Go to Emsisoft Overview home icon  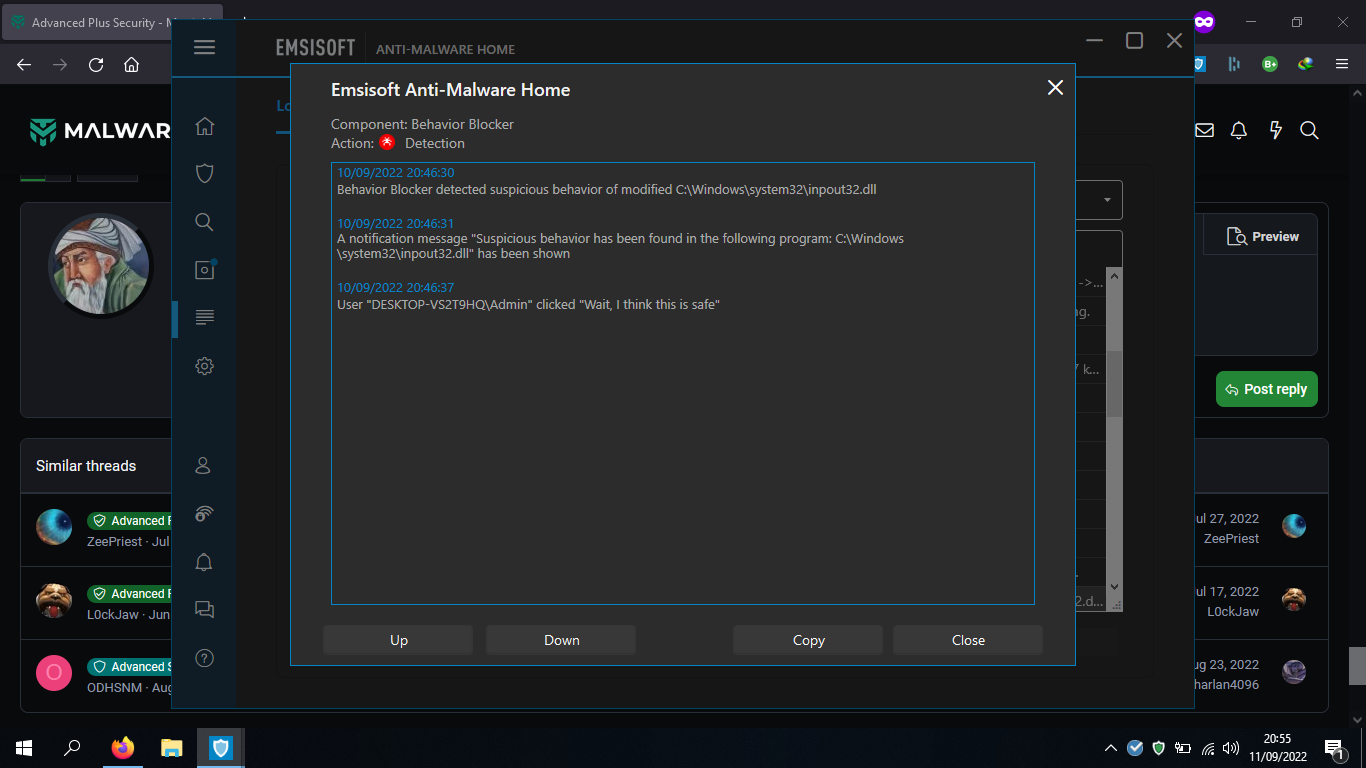(204, 126)
